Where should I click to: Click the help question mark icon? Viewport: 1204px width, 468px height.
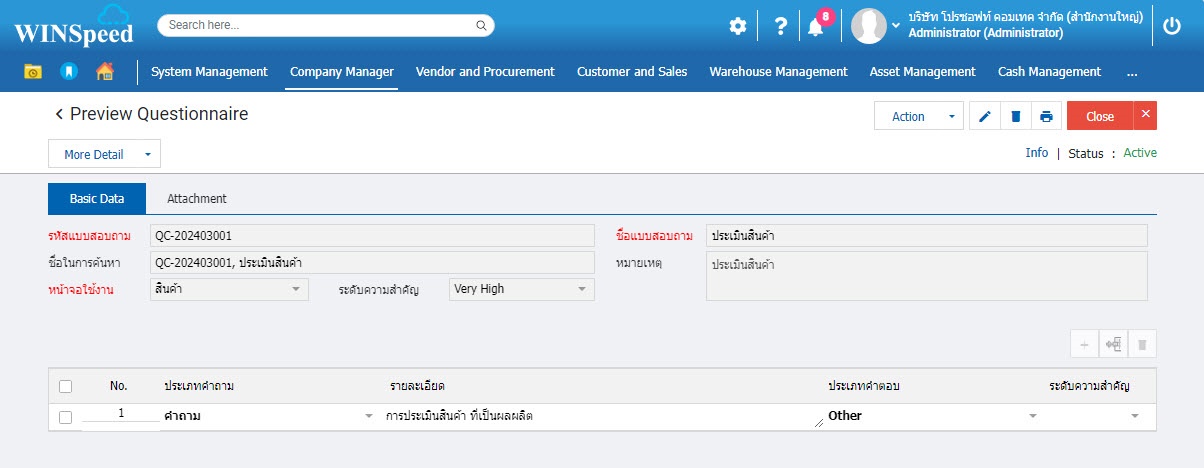[780, 27]
